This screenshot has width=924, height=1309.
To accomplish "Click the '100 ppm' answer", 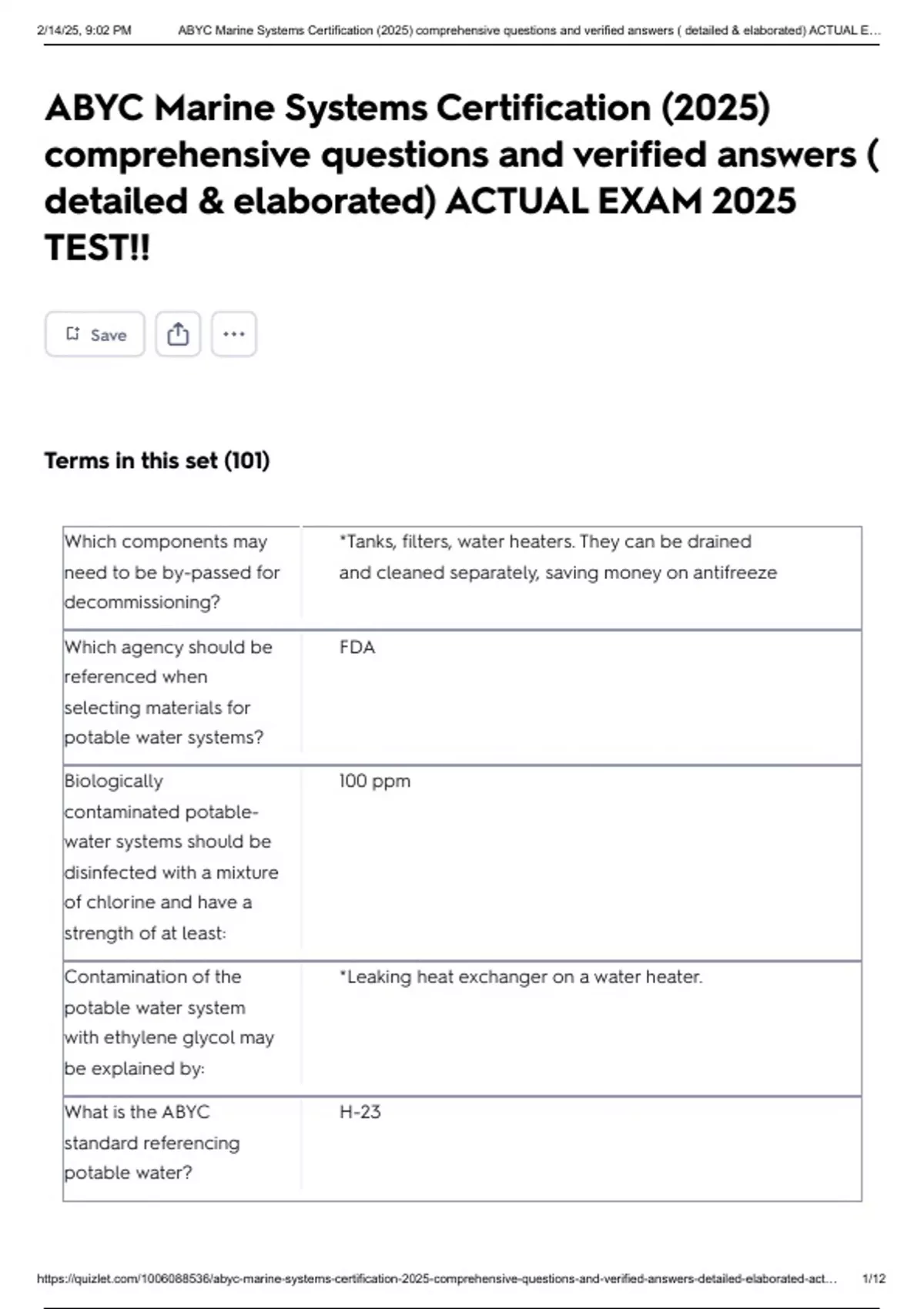I will [374, 781].
